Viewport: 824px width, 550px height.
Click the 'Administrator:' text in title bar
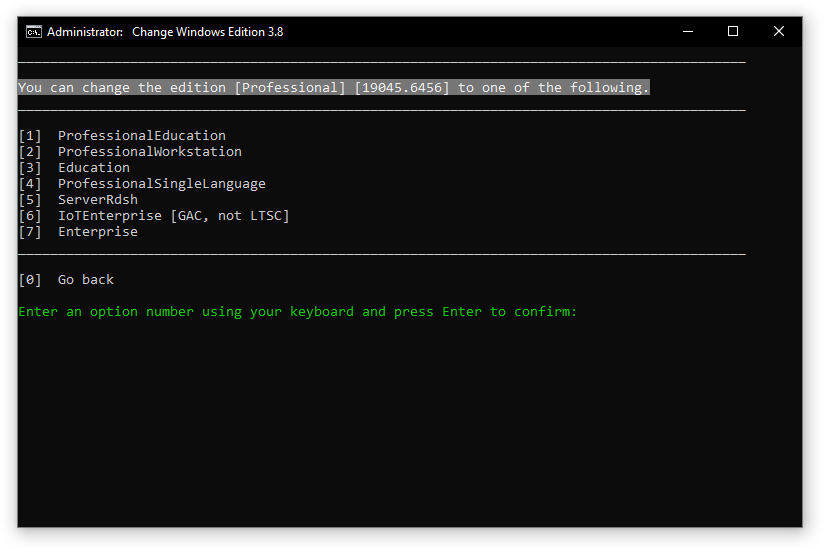pyautogui.click(x=86, y=31)
